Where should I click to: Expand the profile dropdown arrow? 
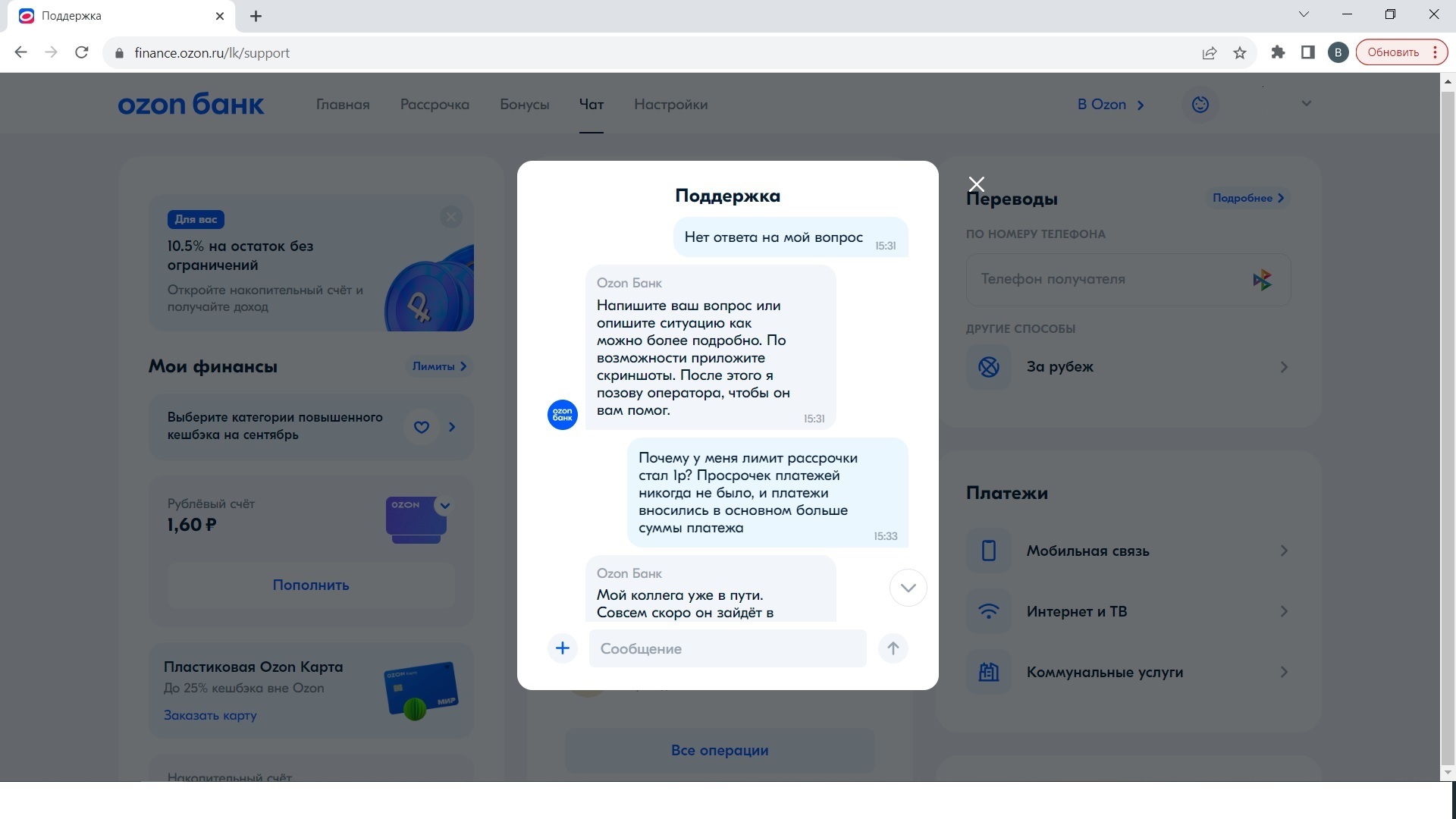coord(1306,104)
